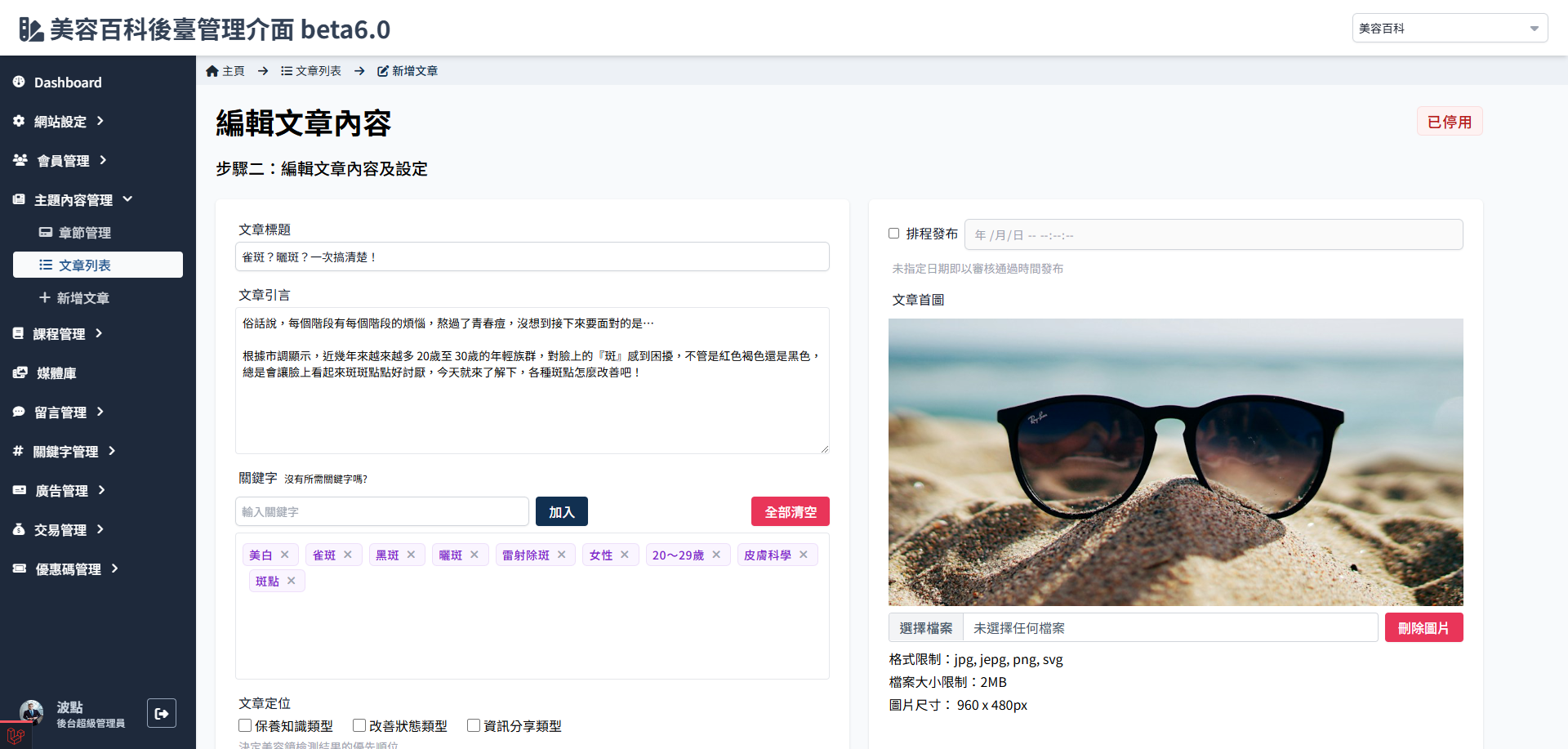The width and height of the screenshot is (1568, 749).
Task: Enable the 排程發布 checkbox
Action: point(894,234)
